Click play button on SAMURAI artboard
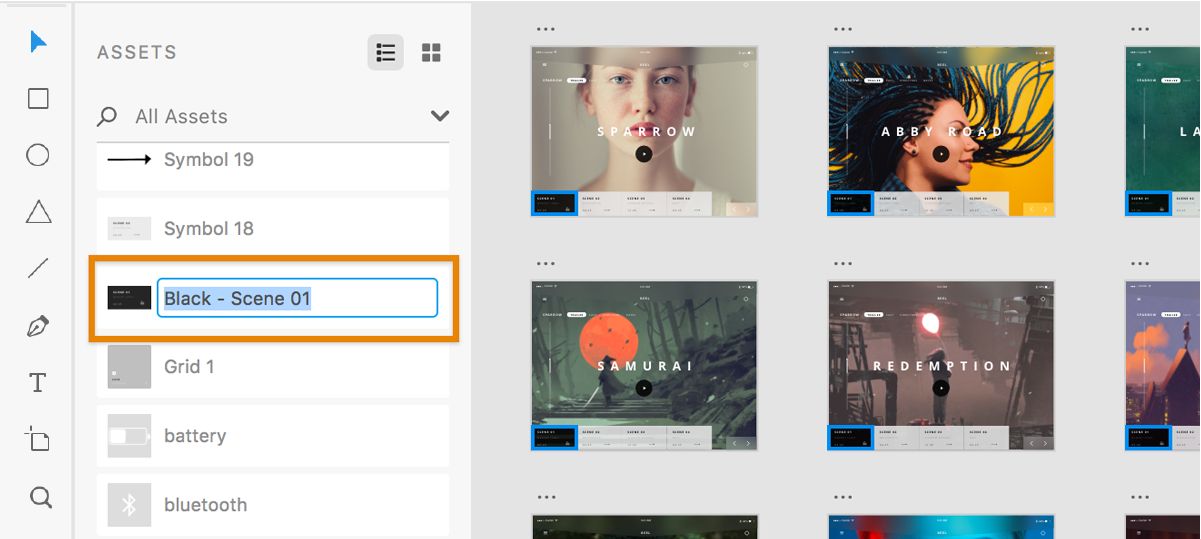This screenshot has width=1201, height=539. click(644, 388)
